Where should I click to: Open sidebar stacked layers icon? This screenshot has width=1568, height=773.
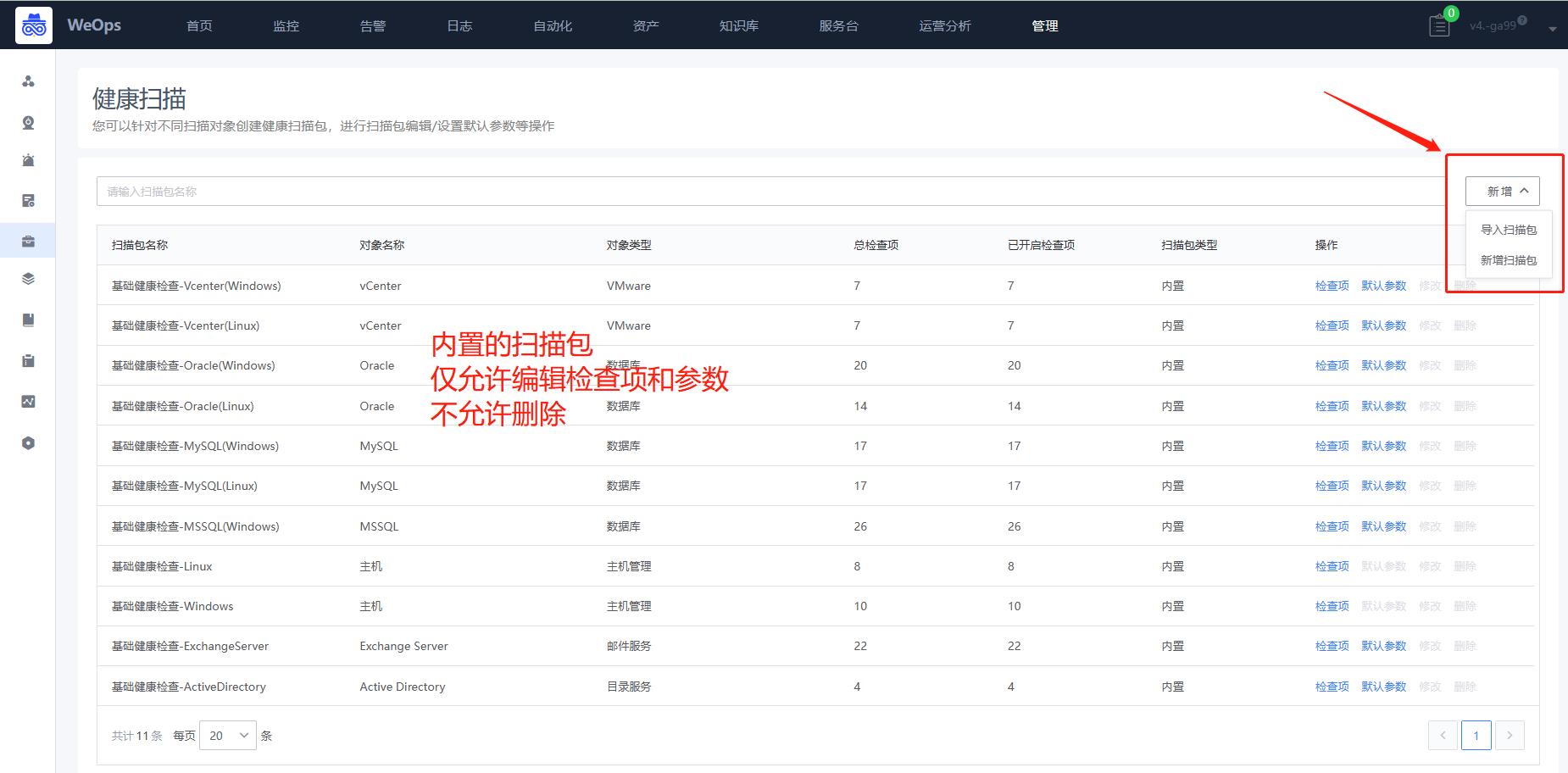click(28, 279)
